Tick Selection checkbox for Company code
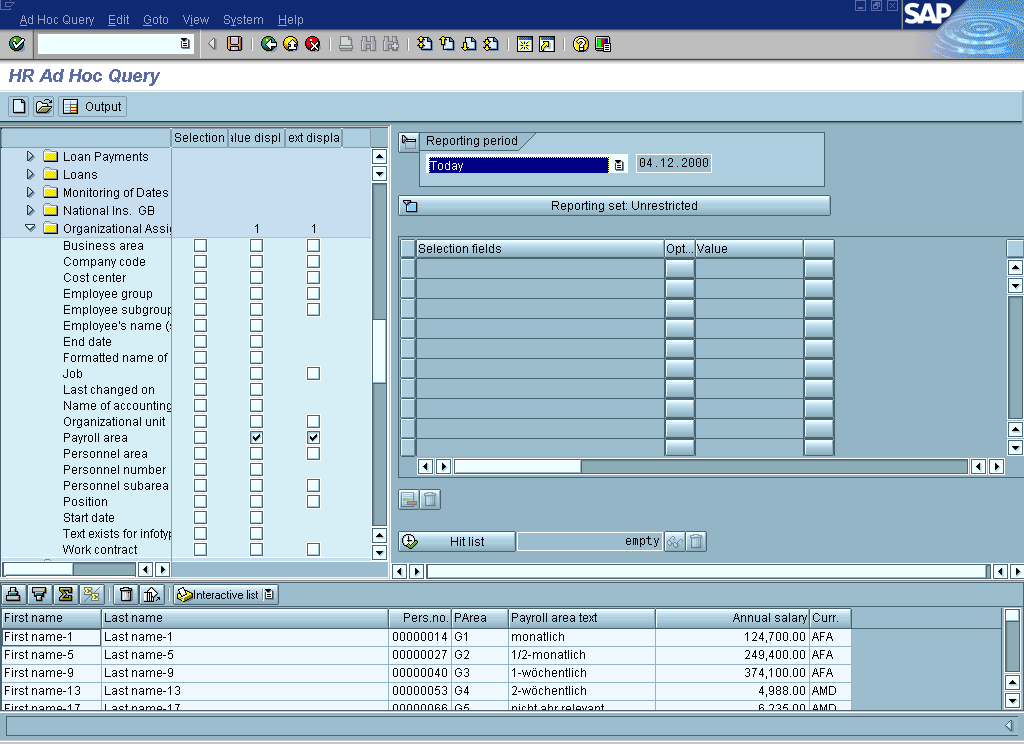The width and height of the screenshot is (1024, 744). click(200, 261)
